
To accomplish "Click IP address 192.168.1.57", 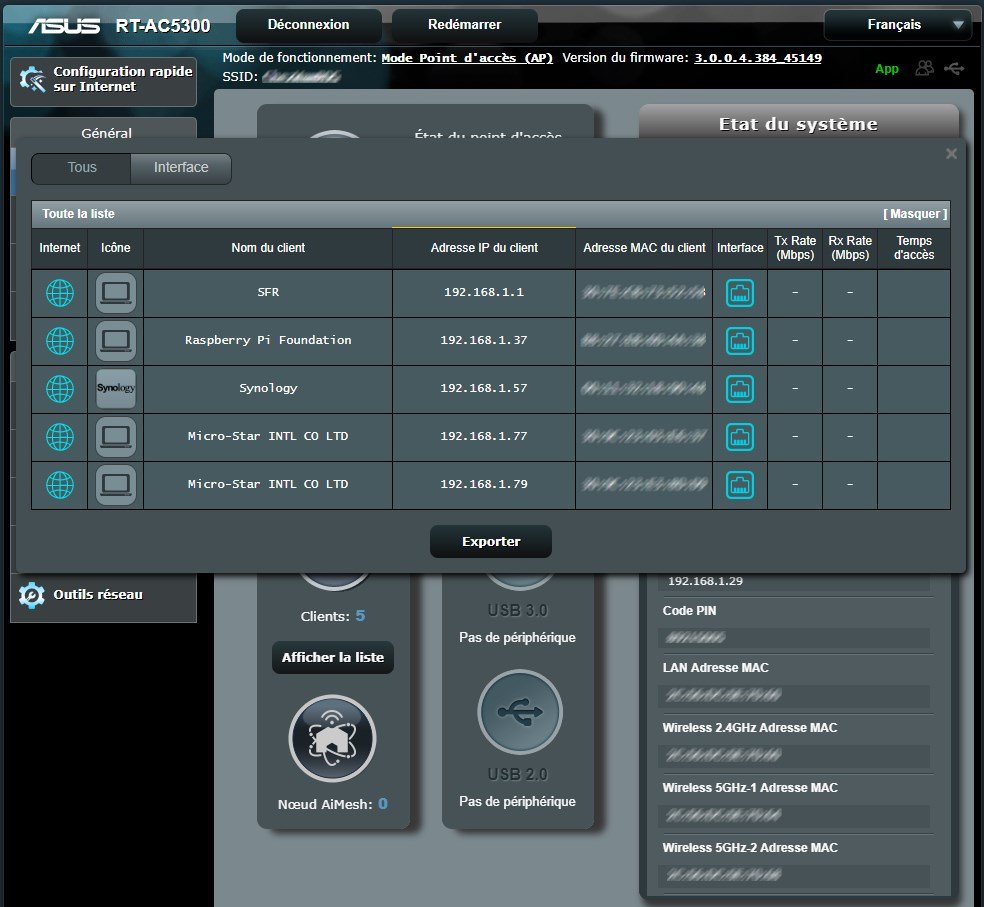I will (484, 388).
